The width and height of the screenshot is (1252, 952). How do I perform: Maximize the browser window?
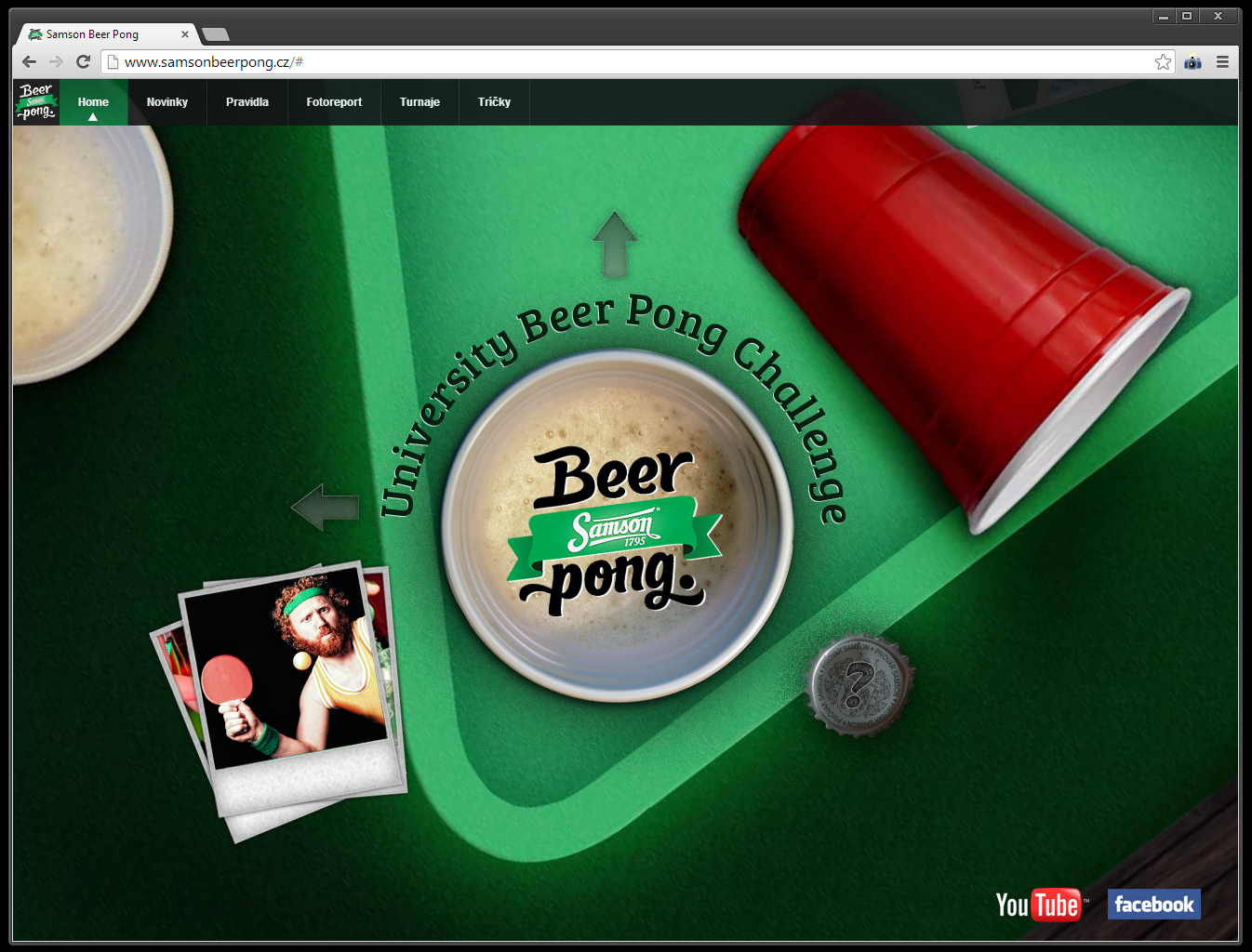[1187, 16]
